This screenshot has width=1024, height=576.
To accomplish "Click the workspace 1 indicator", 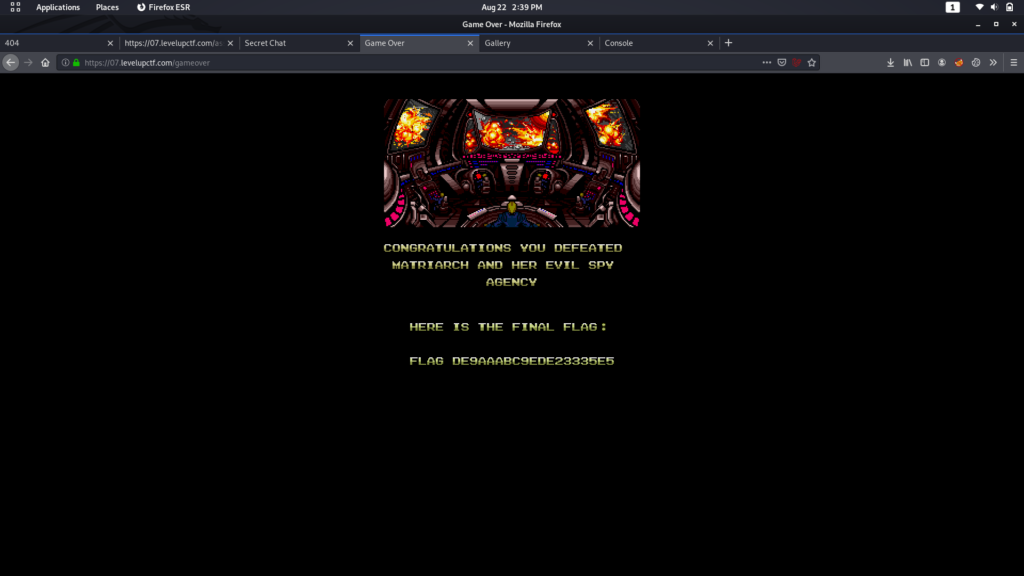I will click(953, 7).
